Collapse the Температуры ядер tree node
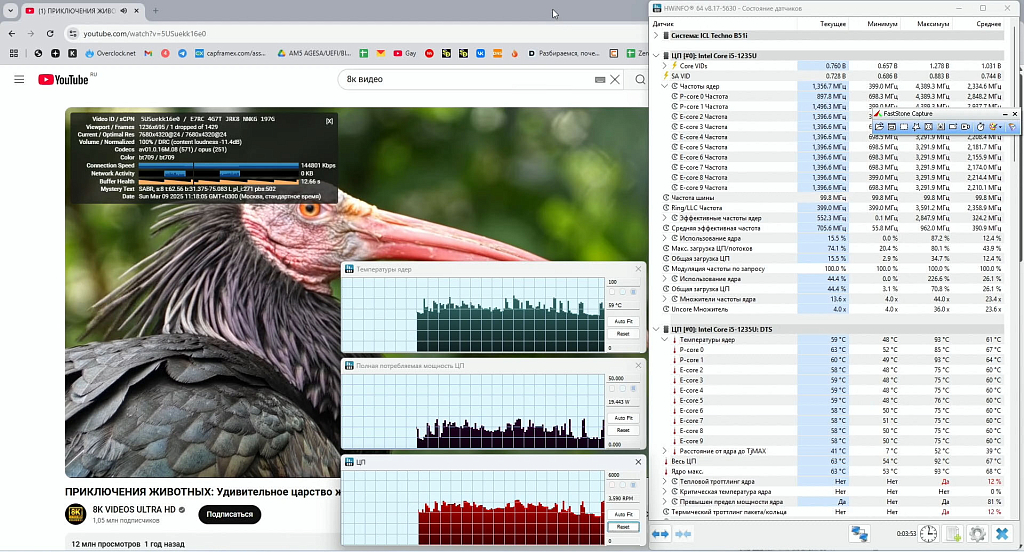The height and width of the screenshot is (552, 1024). tap(664, 340)
